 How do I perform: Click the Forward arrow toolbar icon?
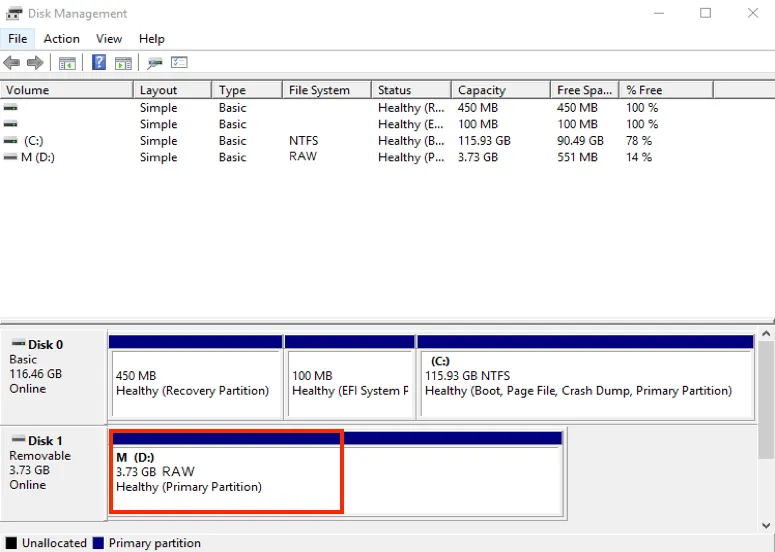[35, 63]
